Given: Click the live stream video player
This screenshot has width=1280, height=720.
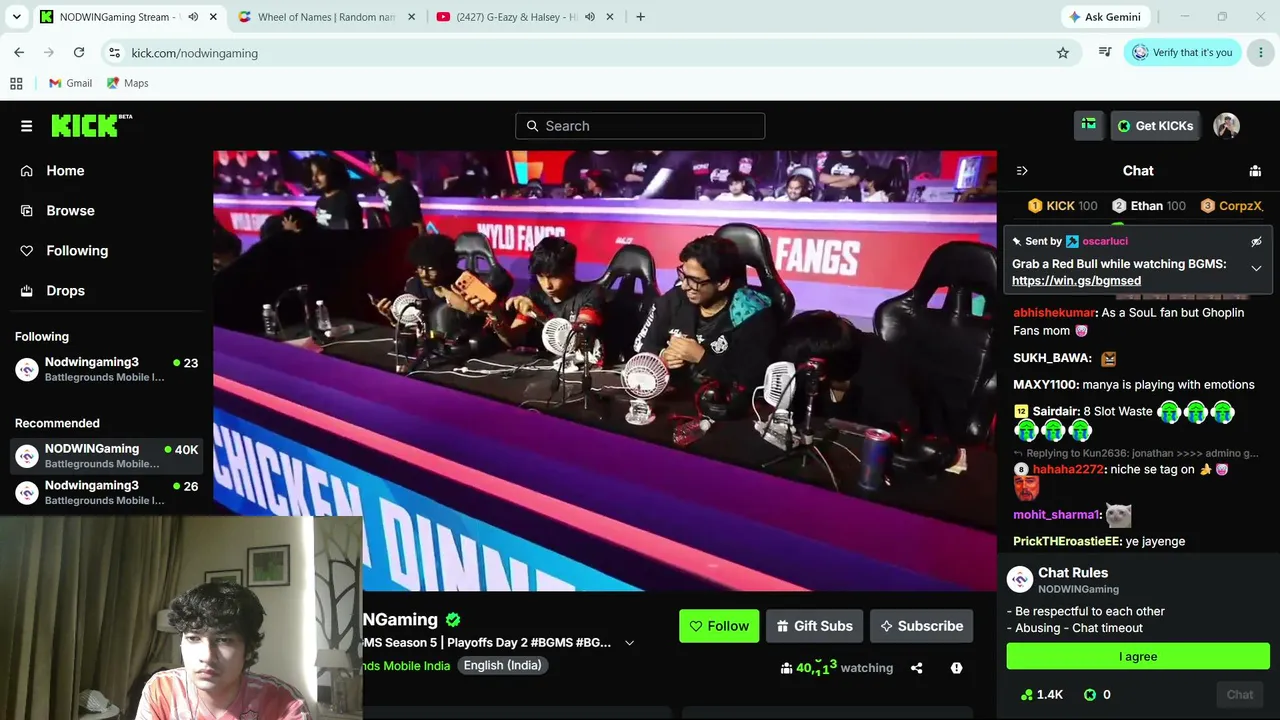Looking at the screenshot, I should click(x=604, y=370).
